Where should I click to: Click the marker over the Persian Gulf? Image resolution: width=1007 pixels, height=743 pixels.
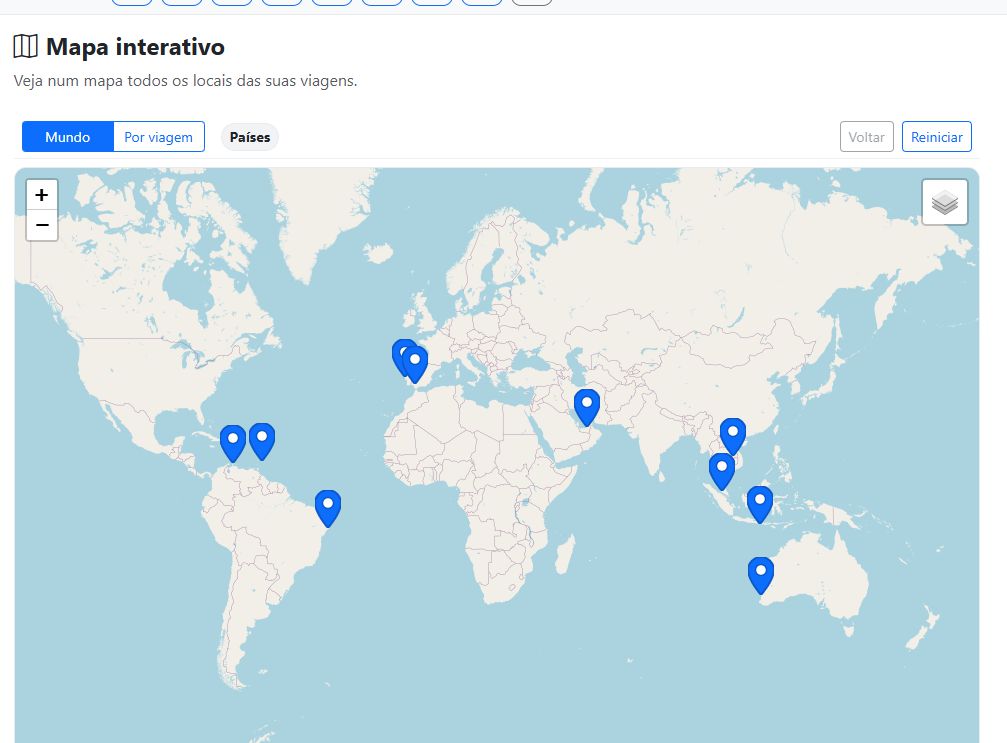[x=586, y=407]
